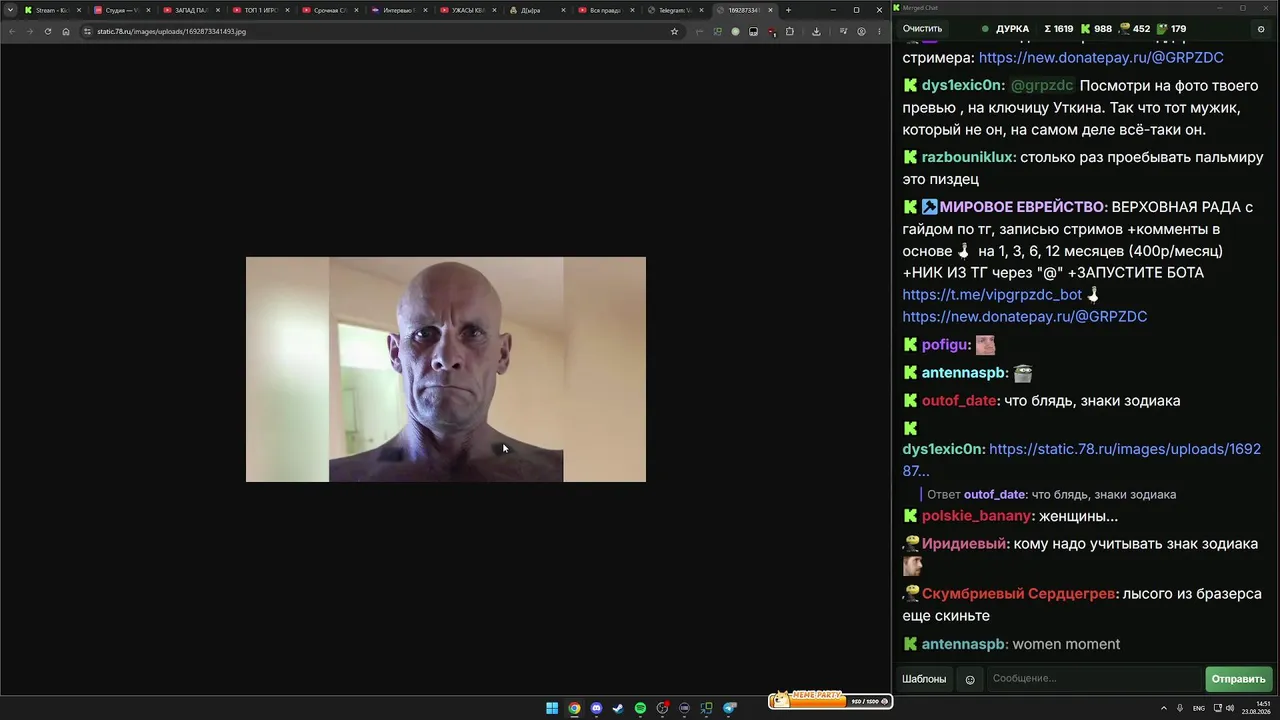Expand the tab search dropdown

click(11, 10)
